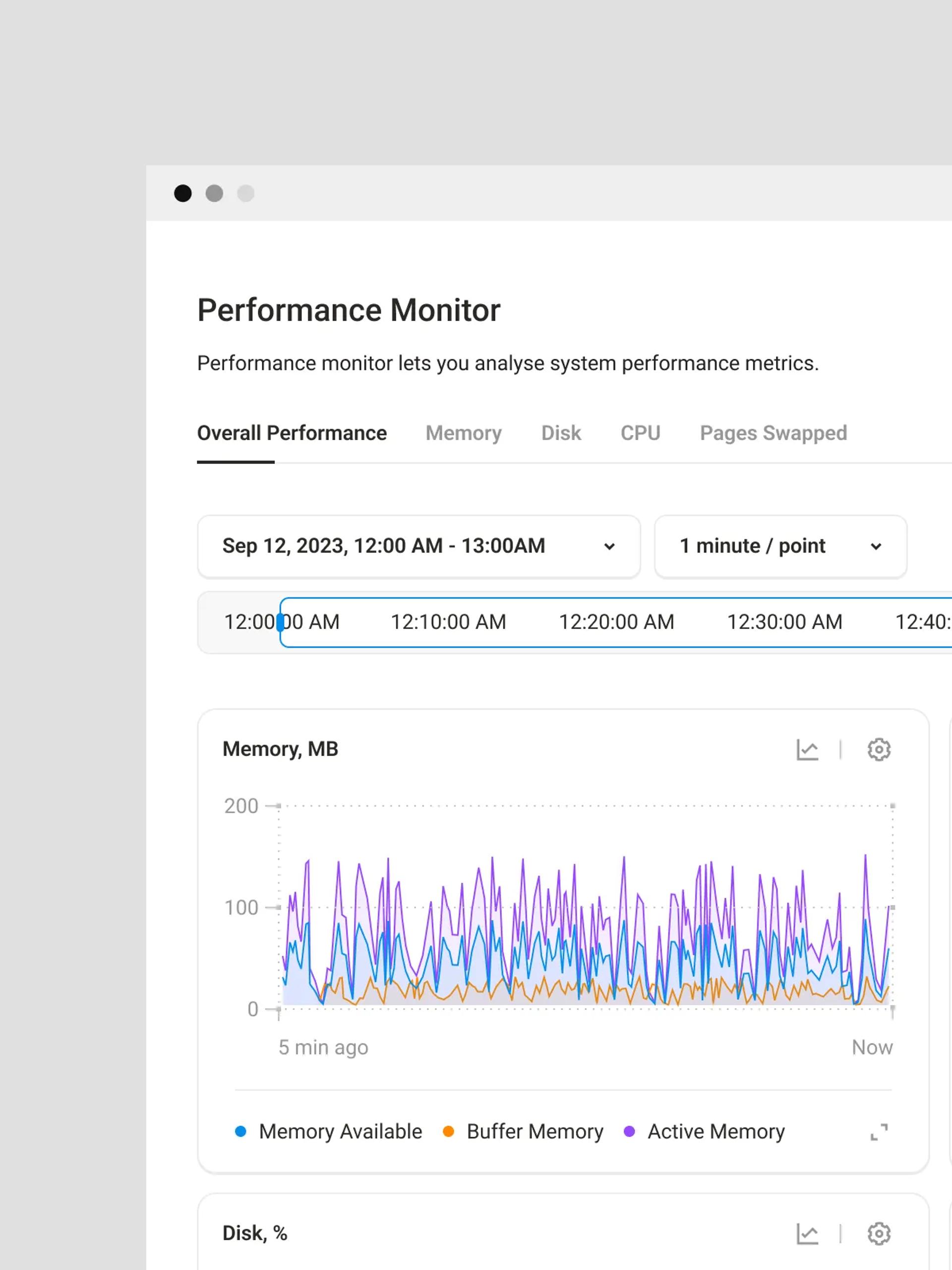Click the 0 y-axis label
Viewport: 952px width, 1270px height.
pyautogui.click(x=253, y=1010)
